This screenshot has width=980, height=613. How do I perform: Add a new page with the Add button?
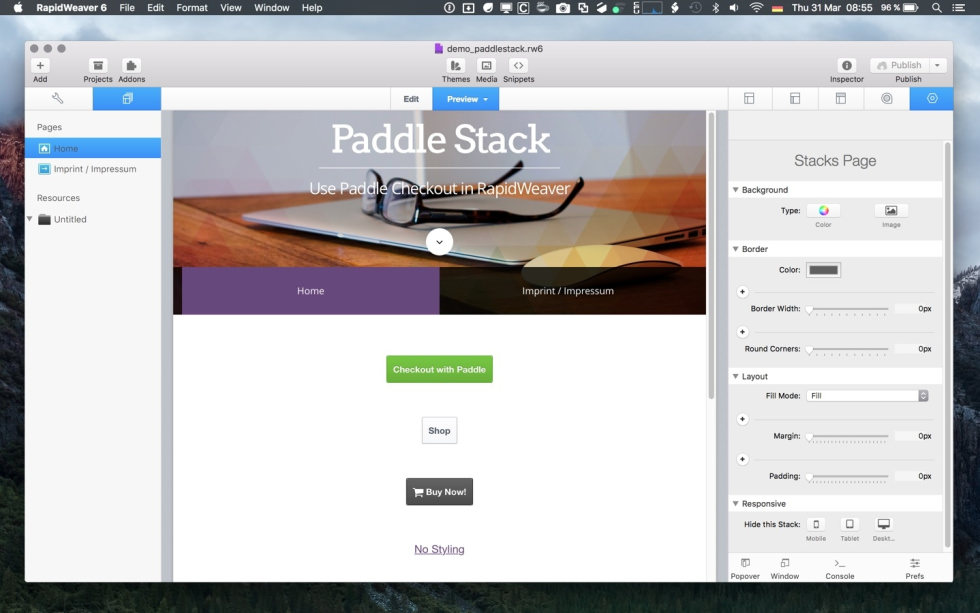(x=40, y=66)
